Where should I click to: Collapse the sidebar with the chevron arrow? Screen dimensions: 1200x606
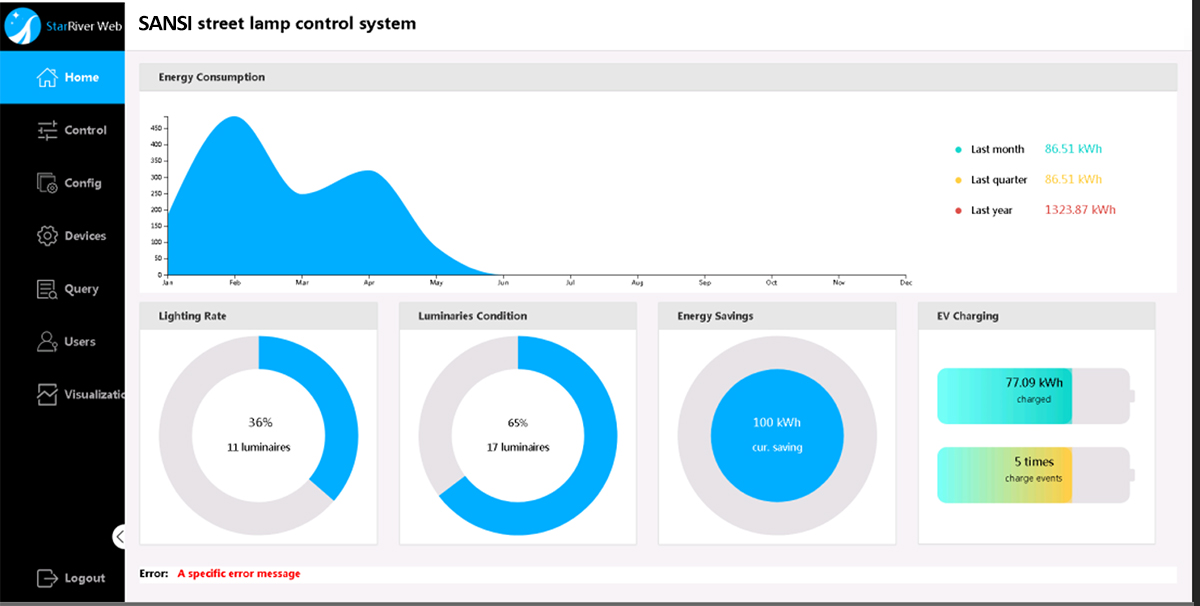119,537
